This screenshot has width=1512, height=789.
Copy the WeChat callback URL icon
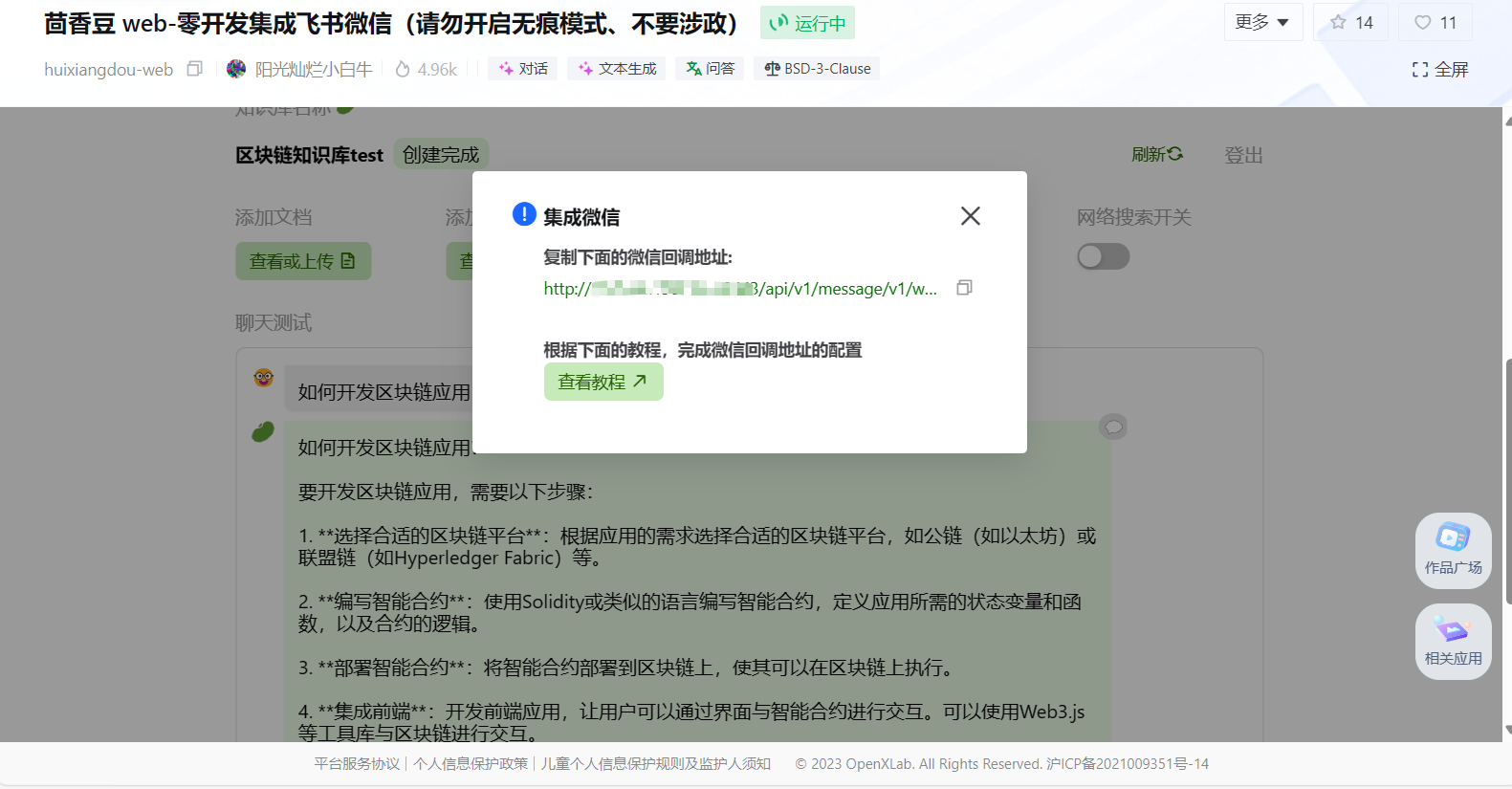coord(964,288)
